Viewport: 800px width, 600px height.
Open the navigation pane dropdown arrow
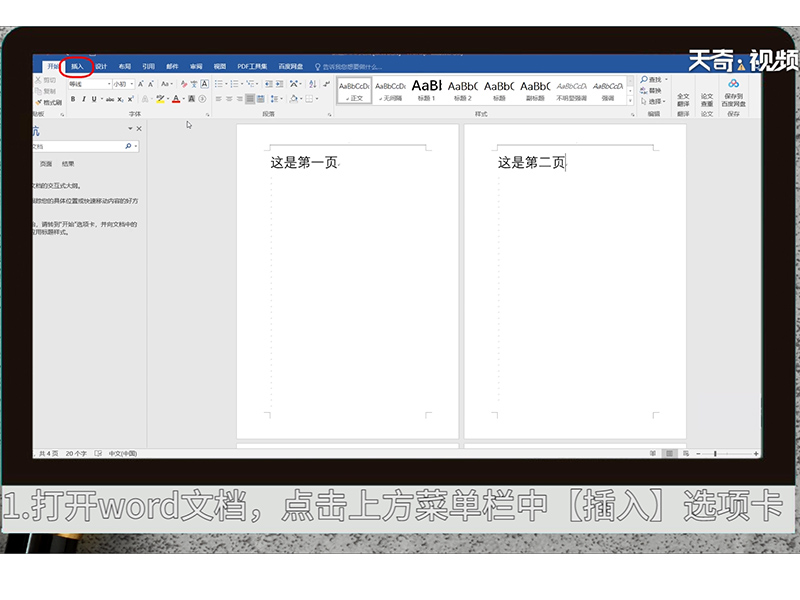pyautogui.click(x=131, y=128)
